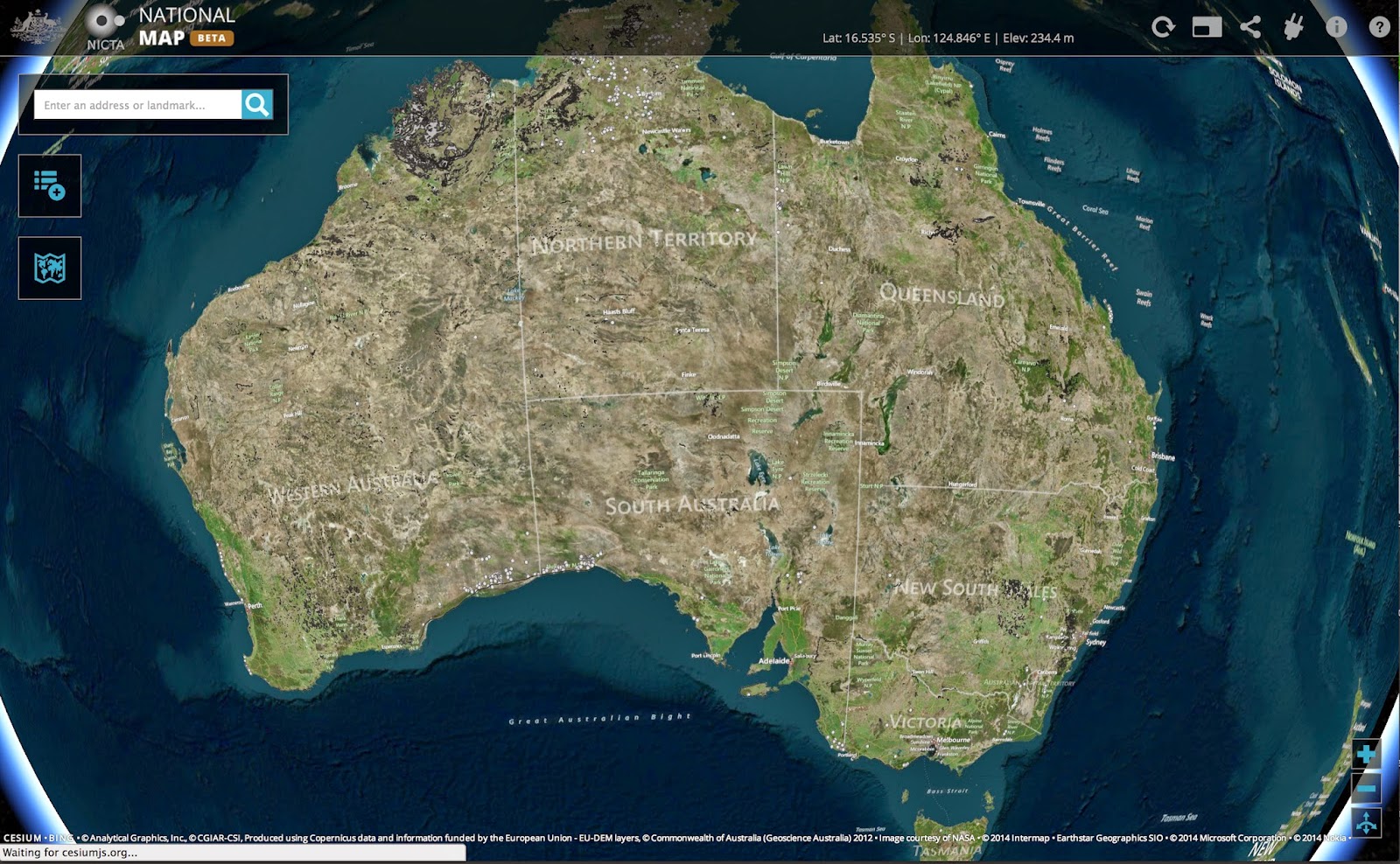
Task: Open the base map chooser icon
Action: (50, 268)
